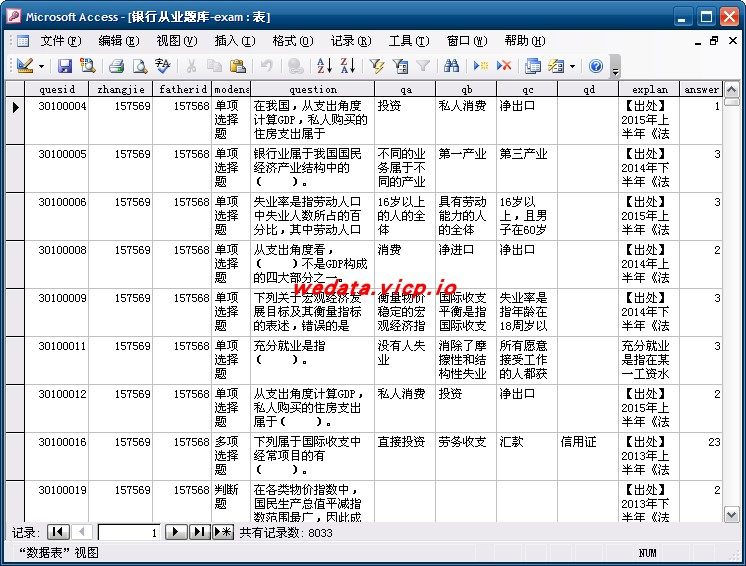The width and height of the screenshot is (746, 566).
Task: Delete record toolbar icon
Action: pyautogui.click(x=504, y=66)
